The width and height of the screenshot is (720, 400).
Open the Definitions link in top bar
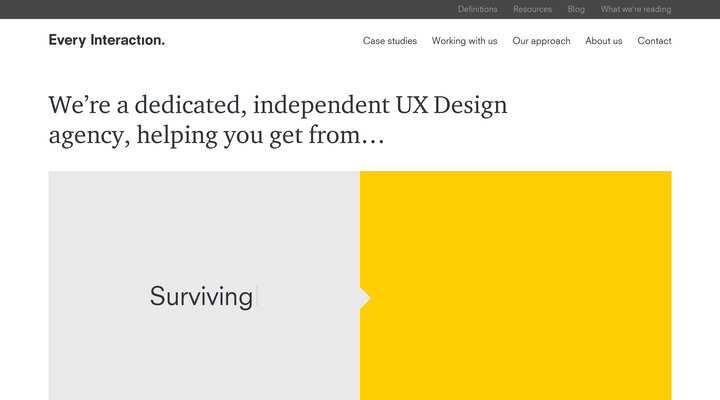point(477,9)
